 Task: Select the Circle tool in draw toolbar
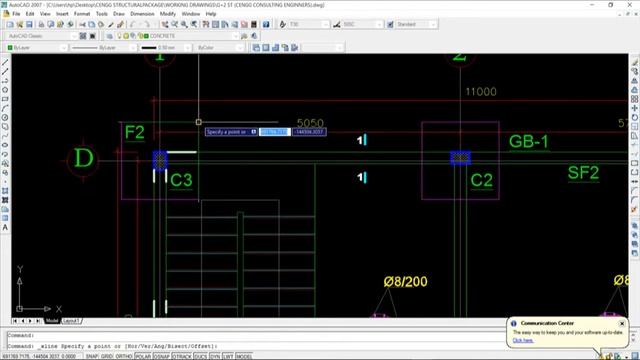coord(5,118)
